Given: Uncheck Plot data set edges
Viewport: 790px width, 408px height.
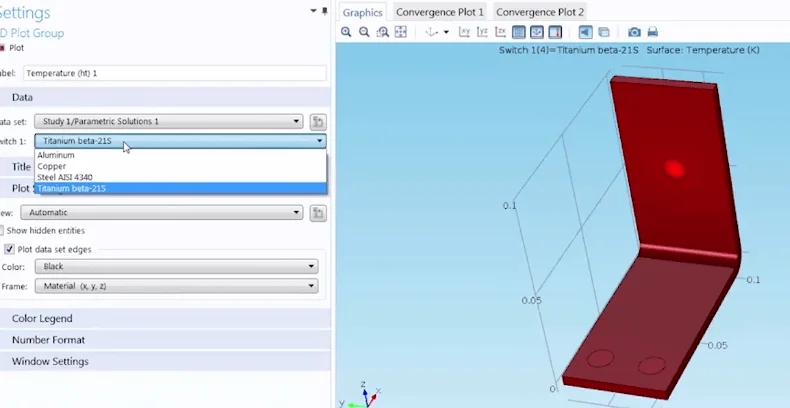Looking at the screenshot, I should point(10,249).
